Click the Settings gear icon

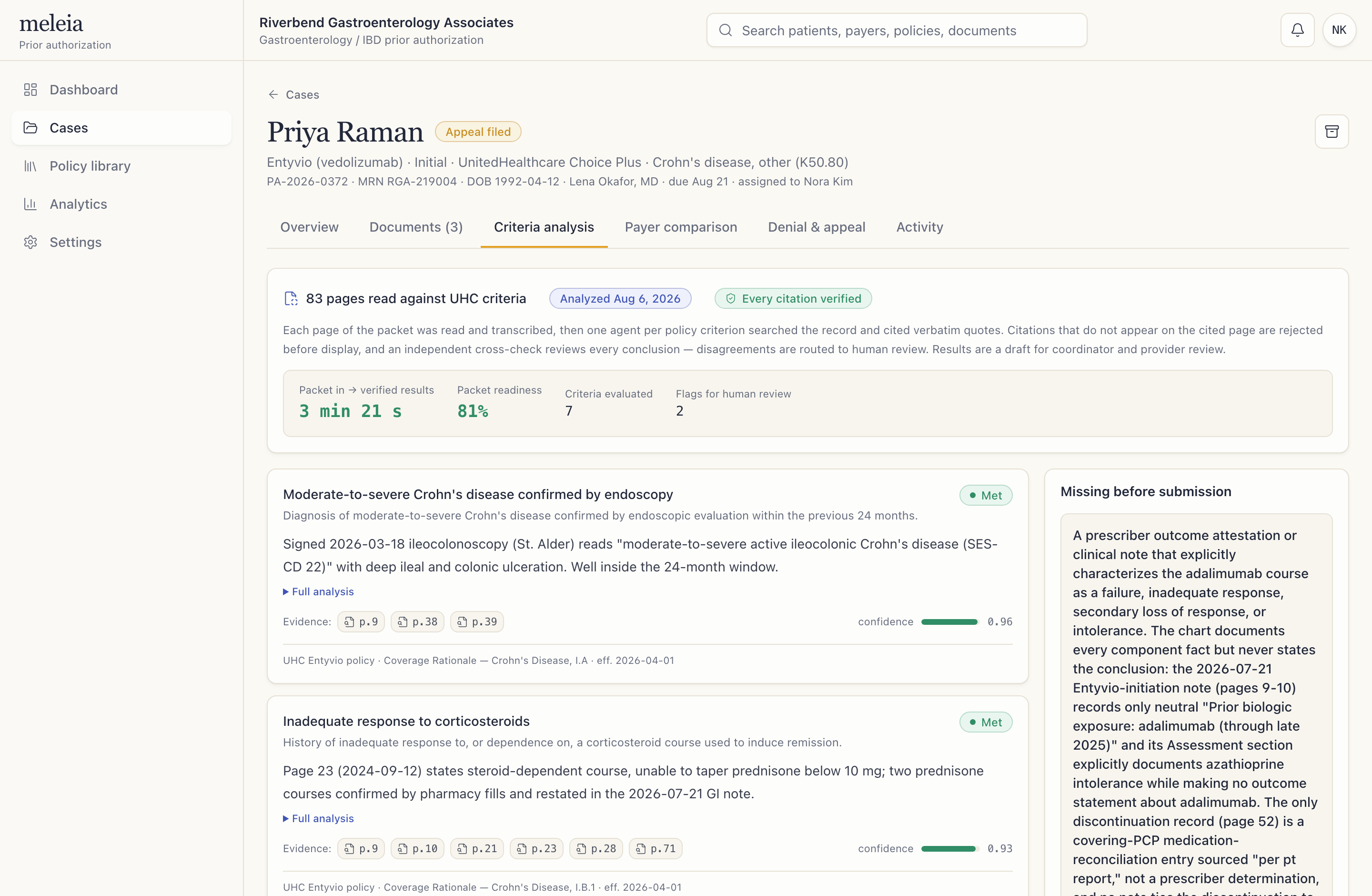point(30,242)
